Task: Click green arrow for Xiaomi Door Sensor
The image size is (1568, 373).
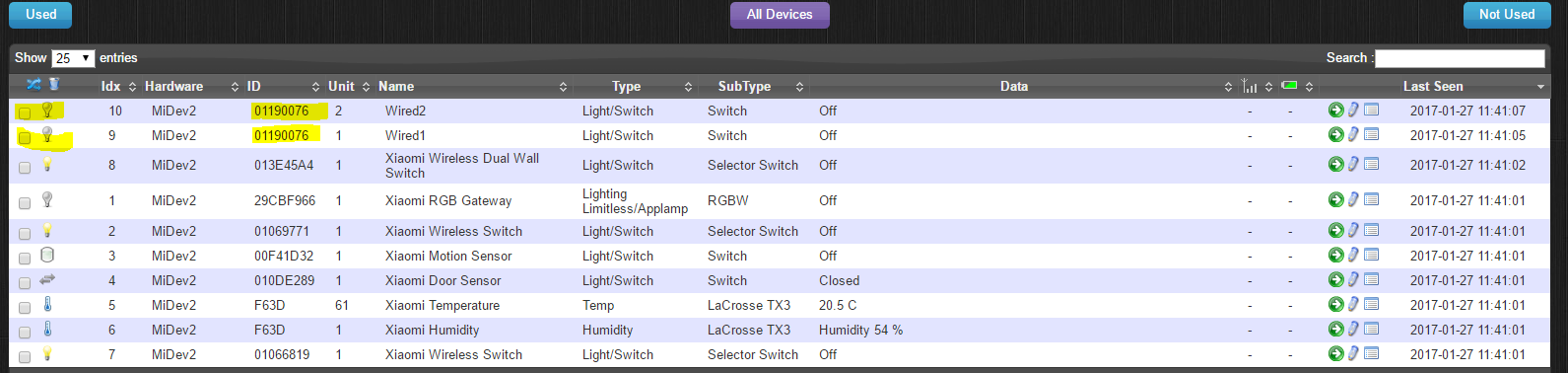Action: [x=1335, y=279]
